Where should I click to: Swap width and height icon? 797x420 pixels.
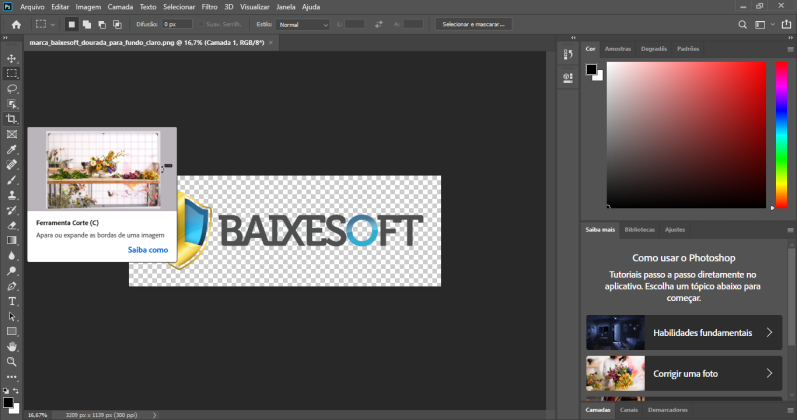click(x=379, y=24)
